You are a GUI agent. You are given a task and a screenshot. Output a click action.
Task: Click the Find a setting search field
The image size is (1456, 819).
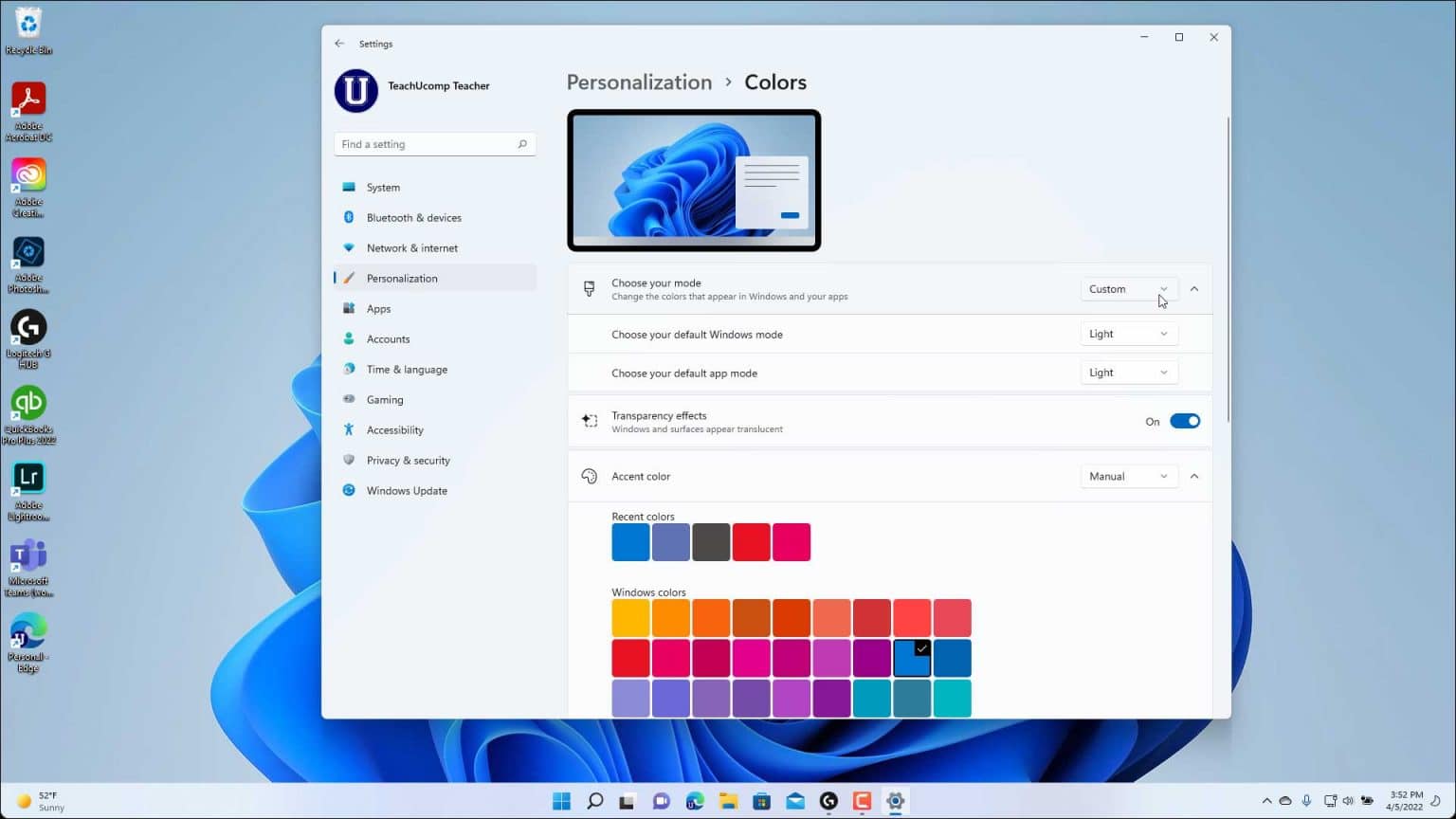pyautogui.click(x=434, y=144)
